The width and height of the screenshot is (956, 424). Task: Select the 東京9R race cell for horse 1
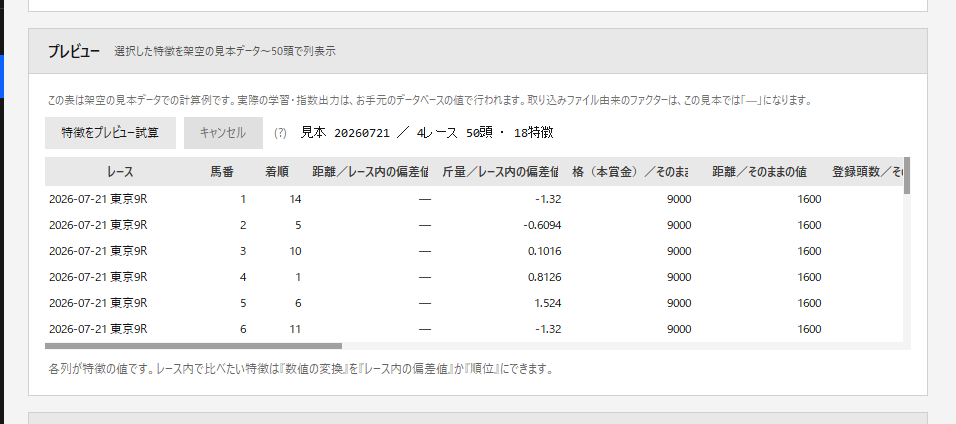(98, 199)
